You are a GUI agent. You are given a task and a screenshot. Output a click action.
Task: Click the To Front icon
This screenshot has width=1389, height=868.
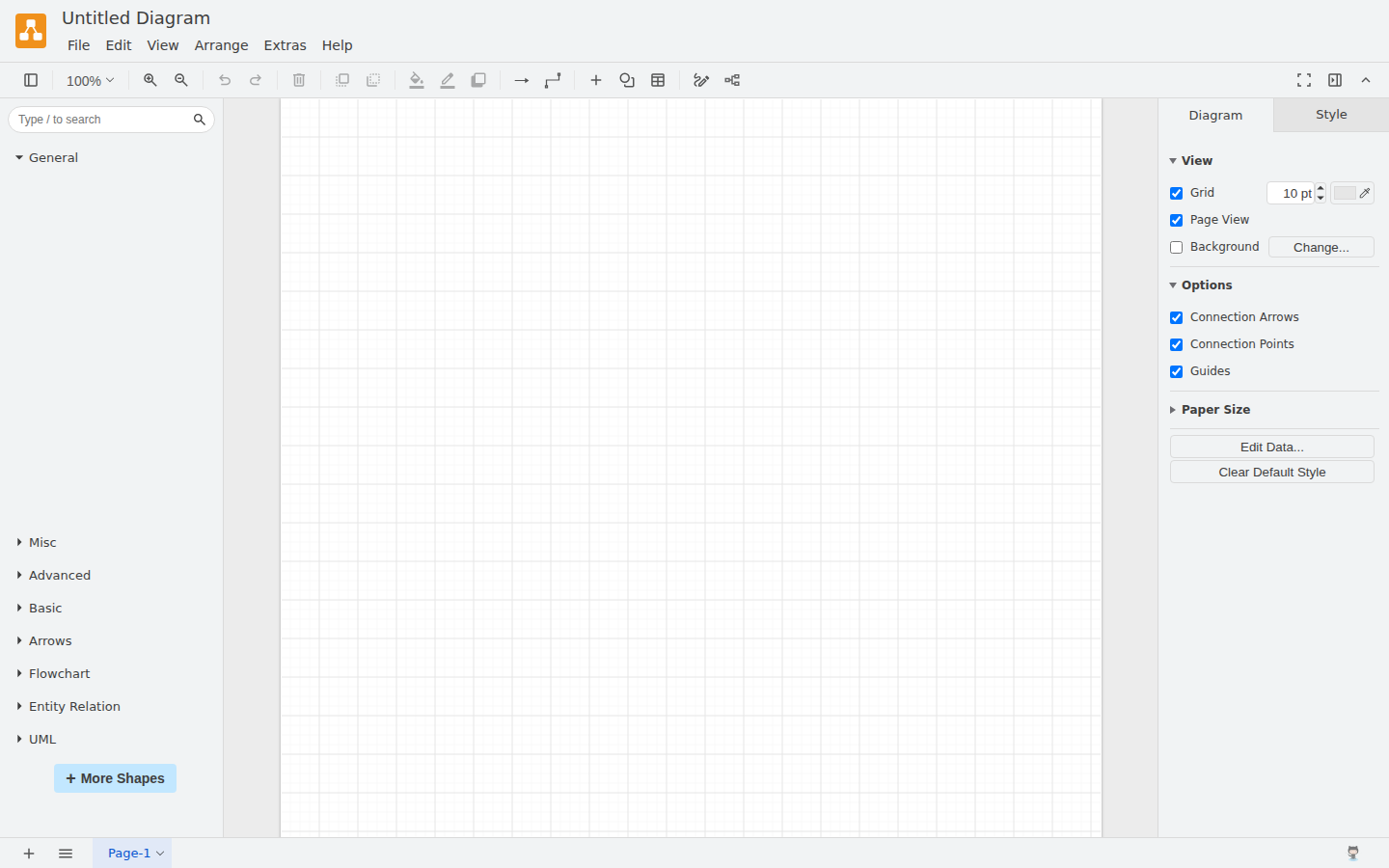[342, 80]
